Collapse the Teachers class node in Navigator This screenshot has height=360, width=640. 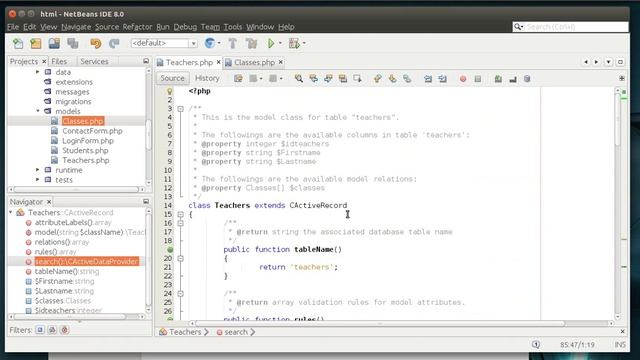pyautogui.click(x=11, y=212)
